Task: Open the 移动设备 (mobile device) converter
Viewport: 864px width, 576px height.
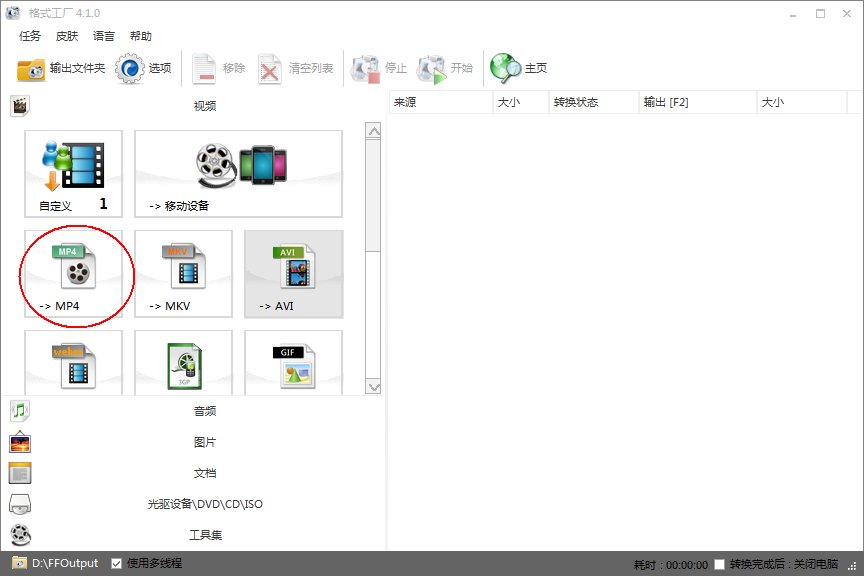Action: tap(238, 173)
